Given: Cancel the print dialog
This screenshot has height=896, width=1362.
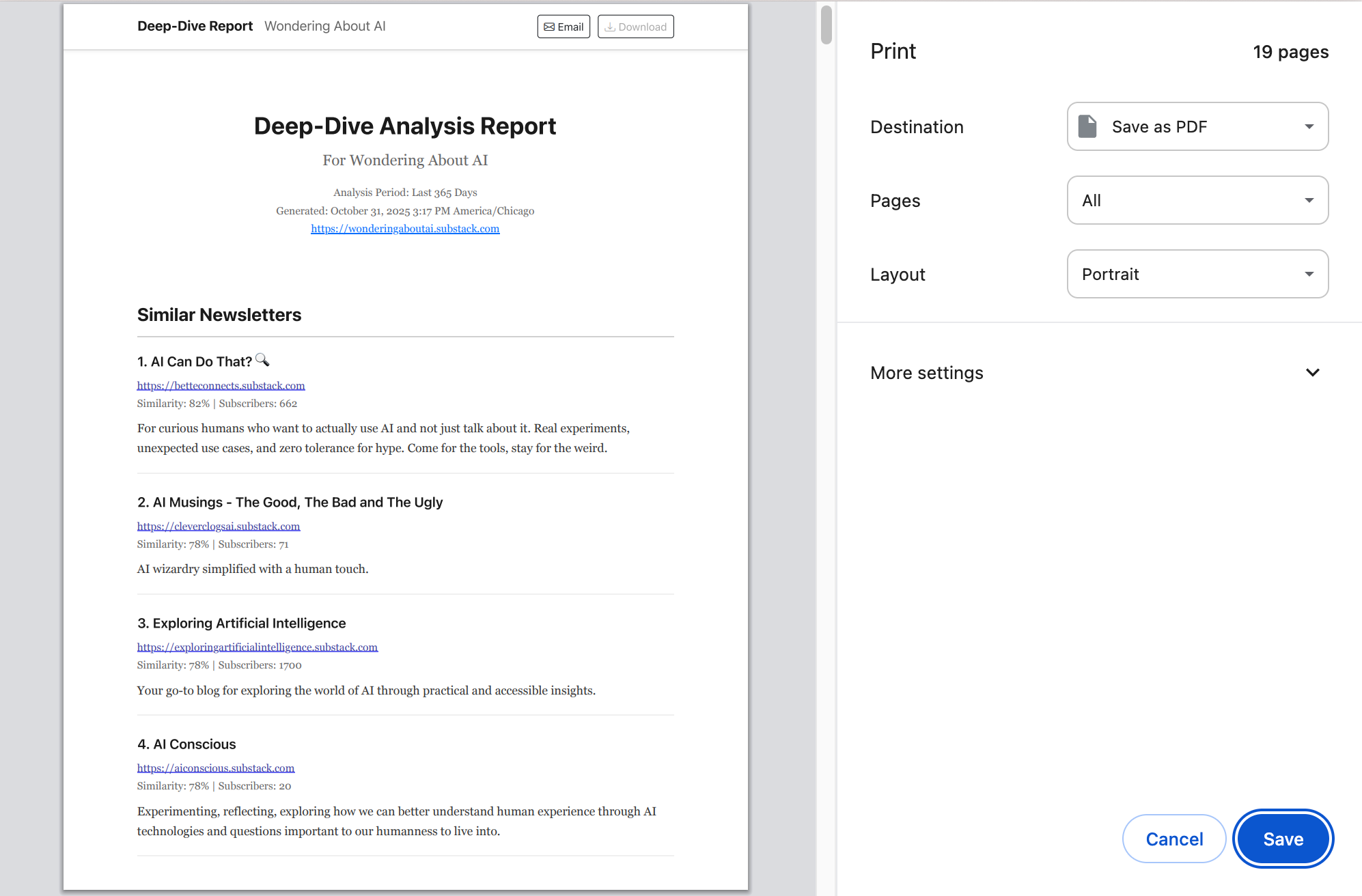Looking at the screenshot, I should click(1174, 839).
